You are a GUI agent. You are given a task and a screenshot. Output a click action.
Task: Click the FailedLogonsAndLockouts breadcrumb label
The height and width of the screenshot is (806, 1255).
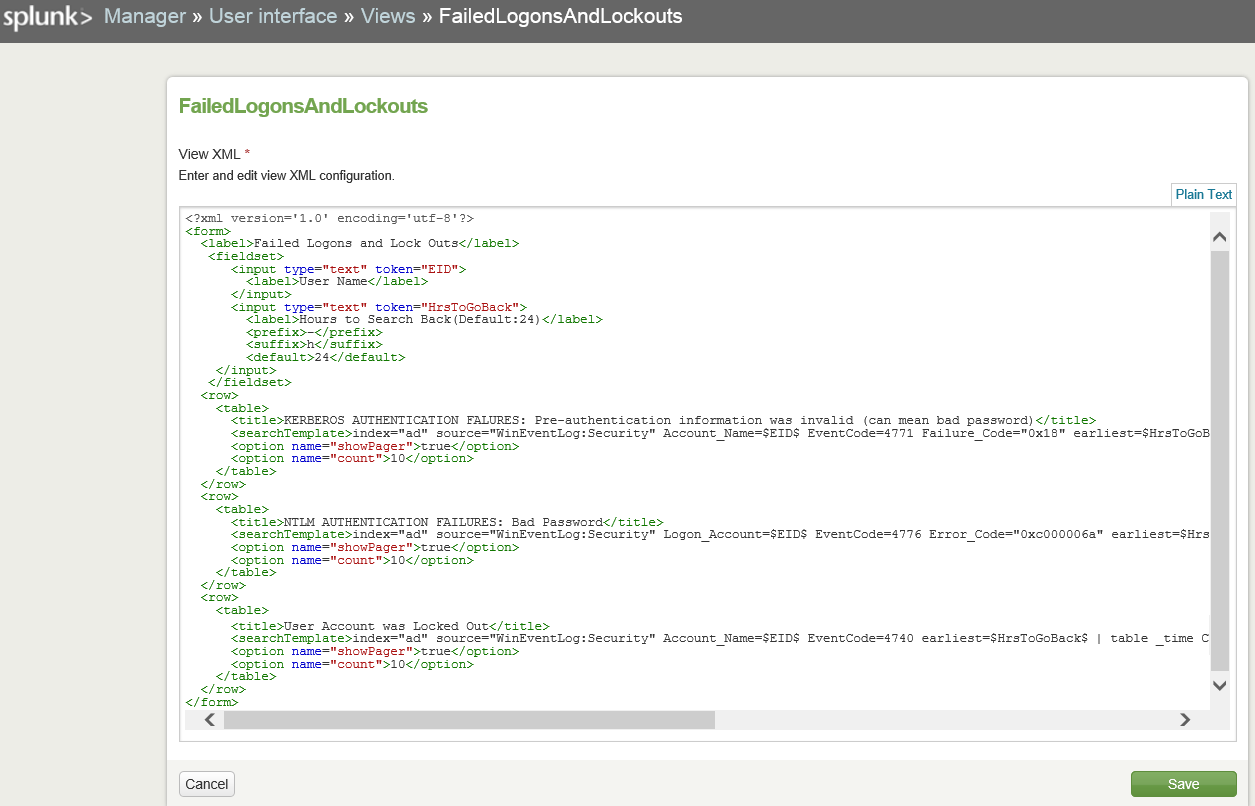tap(560, 16)
